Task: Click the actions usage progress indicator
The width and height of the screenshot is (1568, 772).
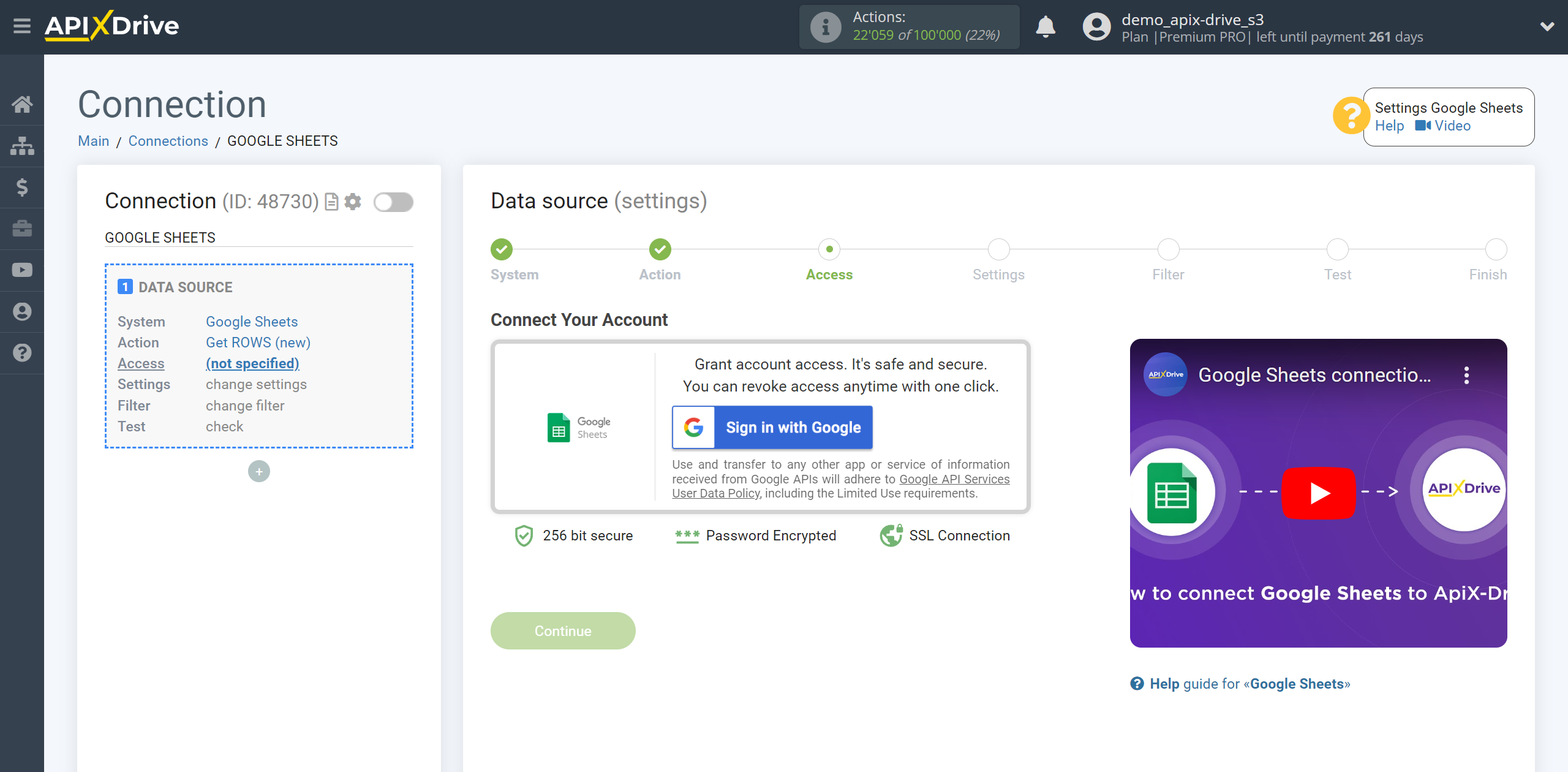Action: point(910,27)
